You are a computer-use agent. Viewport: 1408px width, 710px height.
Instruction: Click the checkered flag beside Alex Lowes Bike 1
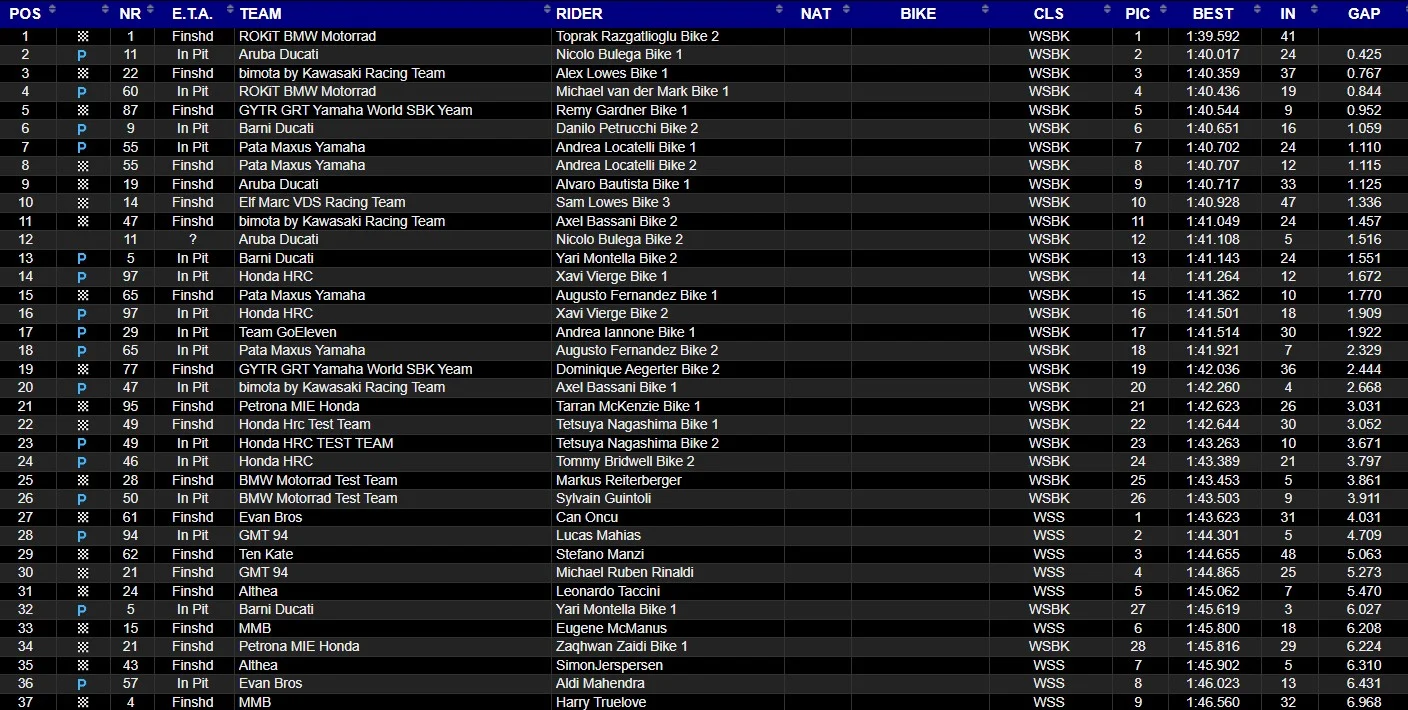(x=82, y=73)
